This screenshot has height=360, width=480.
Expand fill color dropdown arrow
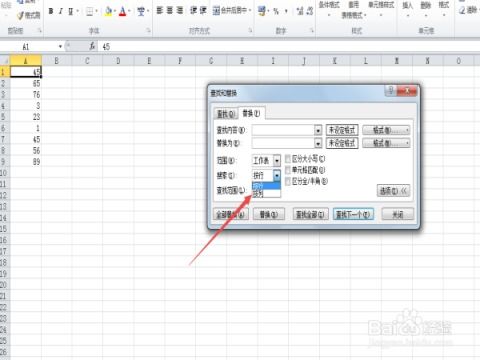115,12
